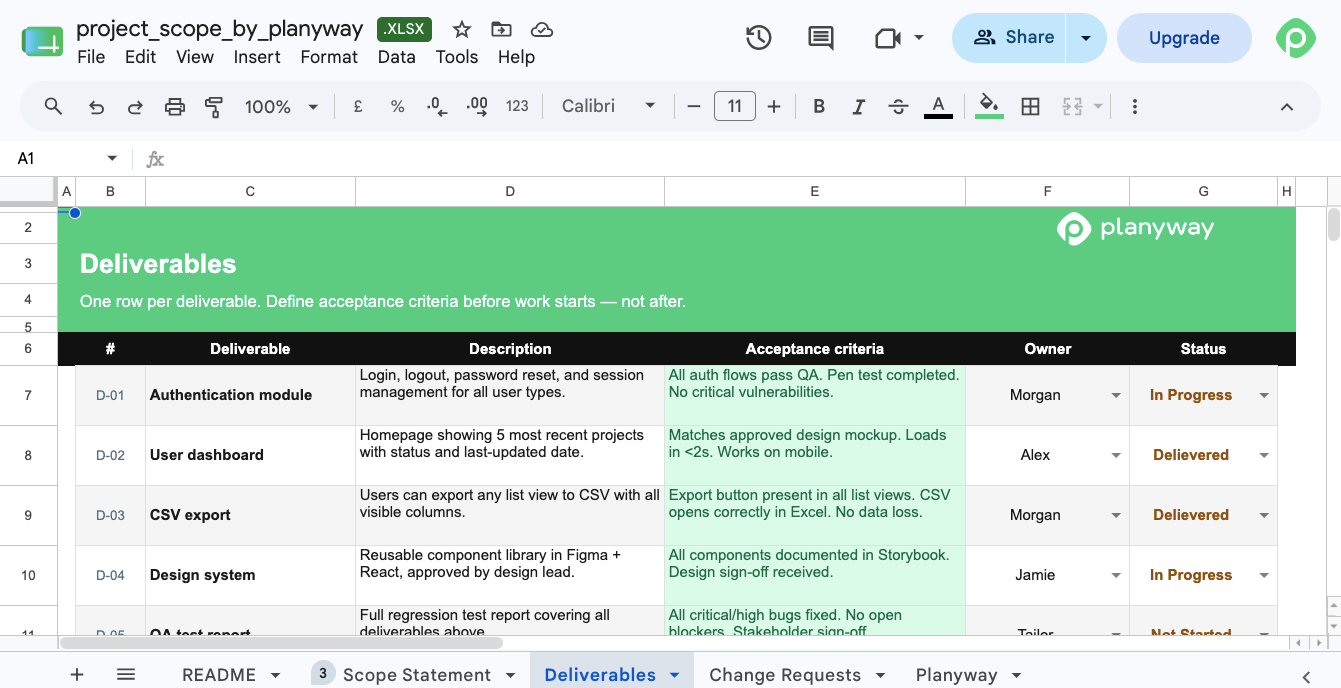
Task: Open the Edit menu
Action: [x=140, y=57]
